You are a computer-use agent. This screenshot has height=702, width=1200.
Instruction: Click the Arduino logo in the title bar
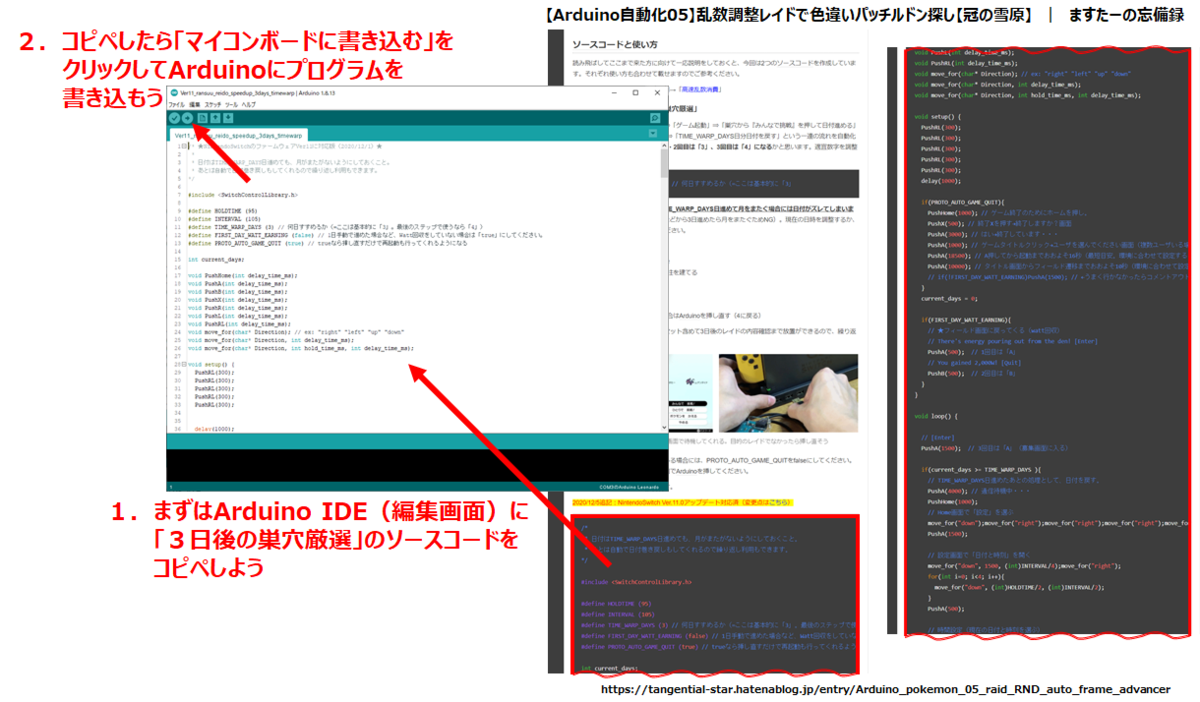[x=174, y=93]
